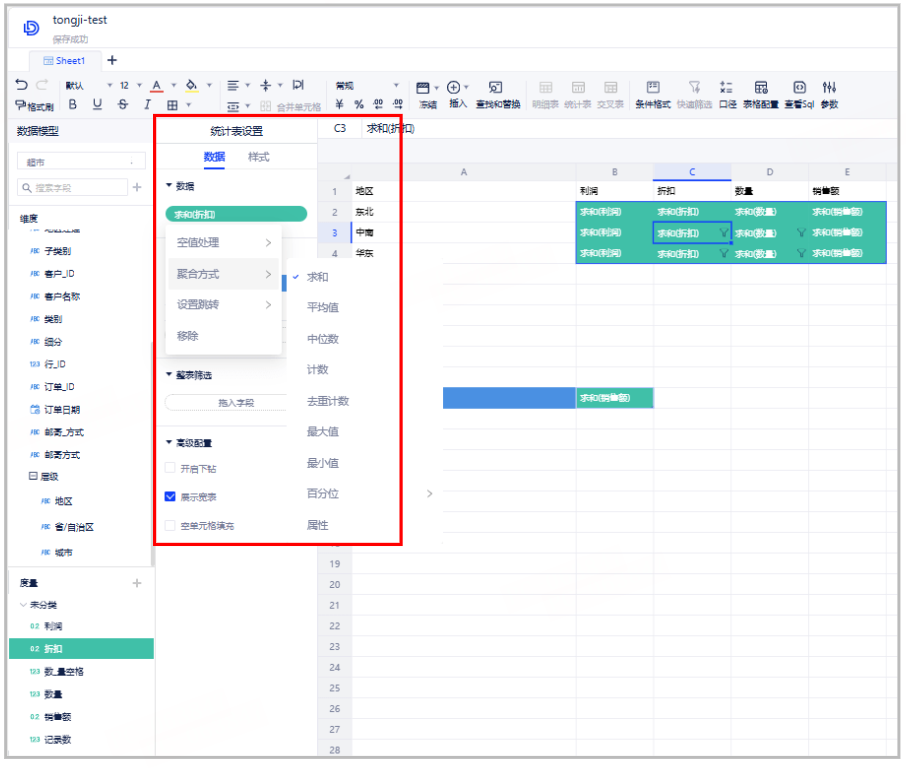Click the font color A swatch
The height and width of the screenshot is (768, 906).
tap(157, 86)
